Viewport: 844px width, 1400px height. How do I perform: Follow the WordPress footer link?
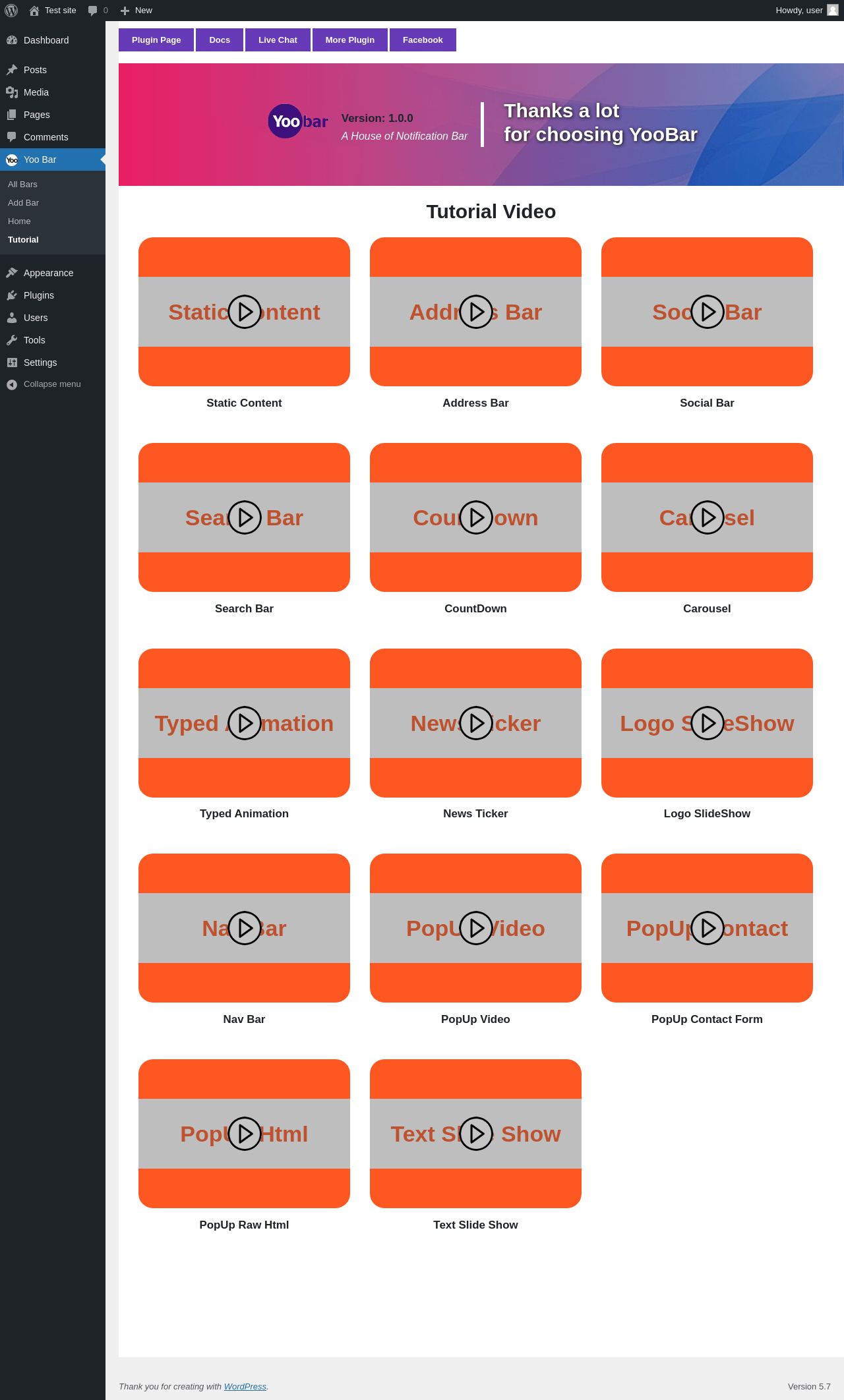coord(245,1386)
